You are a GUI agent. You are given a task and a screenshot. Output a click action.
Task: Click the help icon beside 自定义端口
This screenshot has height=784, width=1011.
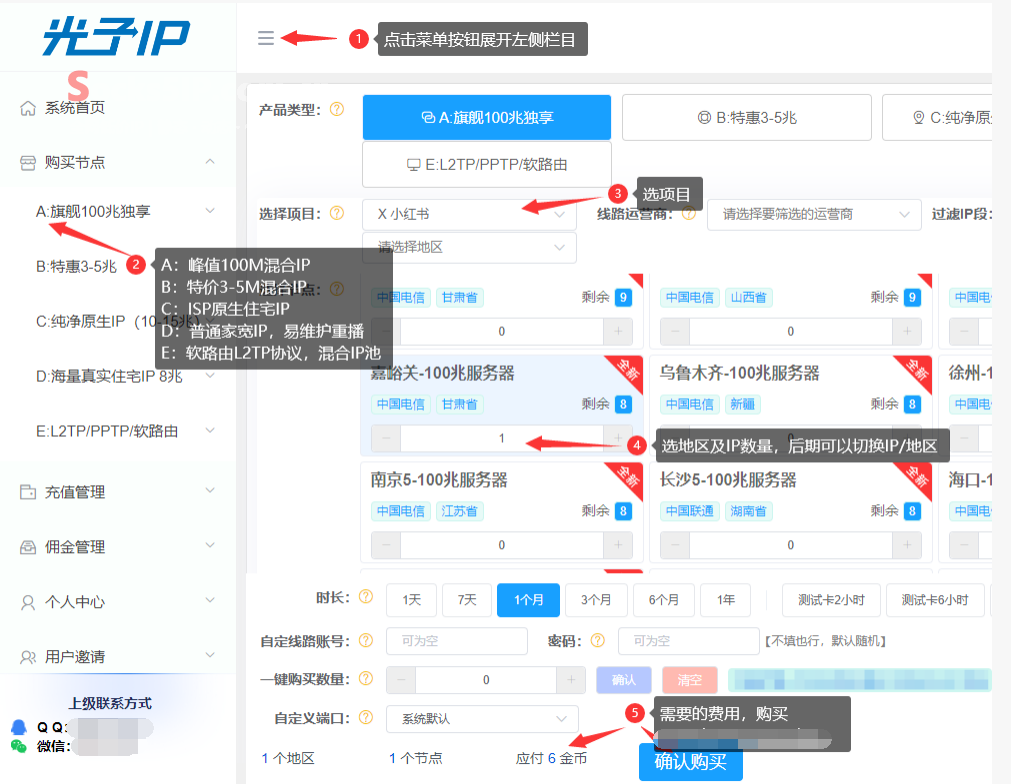pyautogui.click(x=366, y=718)
